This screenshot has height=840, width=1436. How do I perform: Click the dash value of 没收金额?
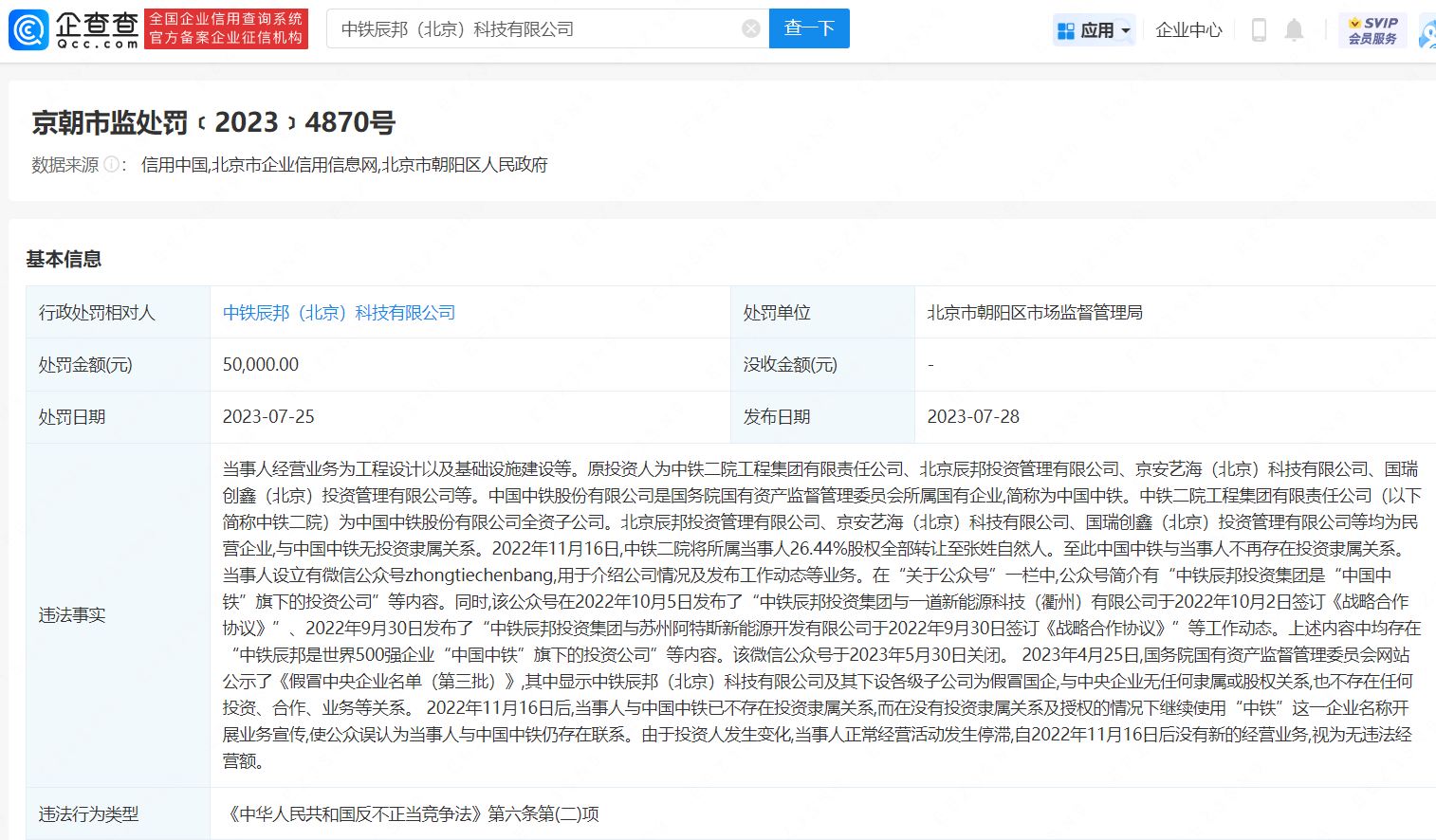(930, 365)
